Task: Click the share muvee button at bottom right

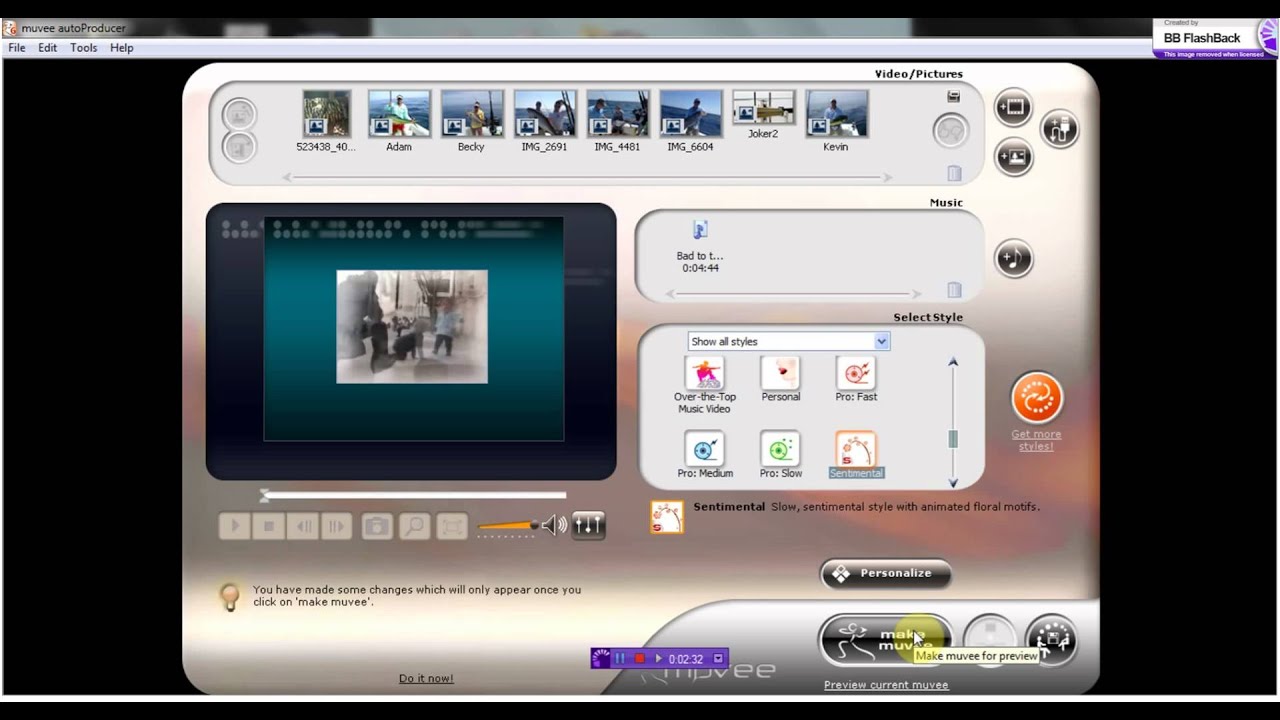Action: pos(1051,640)
